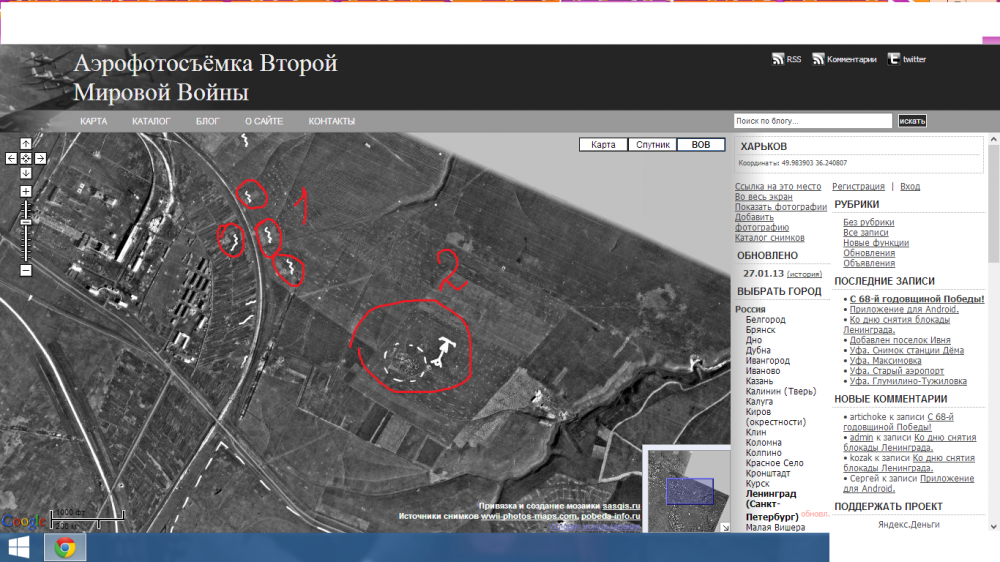Viewport: 1000px width, 562px height.
Task: Launch Chrome from the Windows taskbar
Action: click(x=65, y=547)
